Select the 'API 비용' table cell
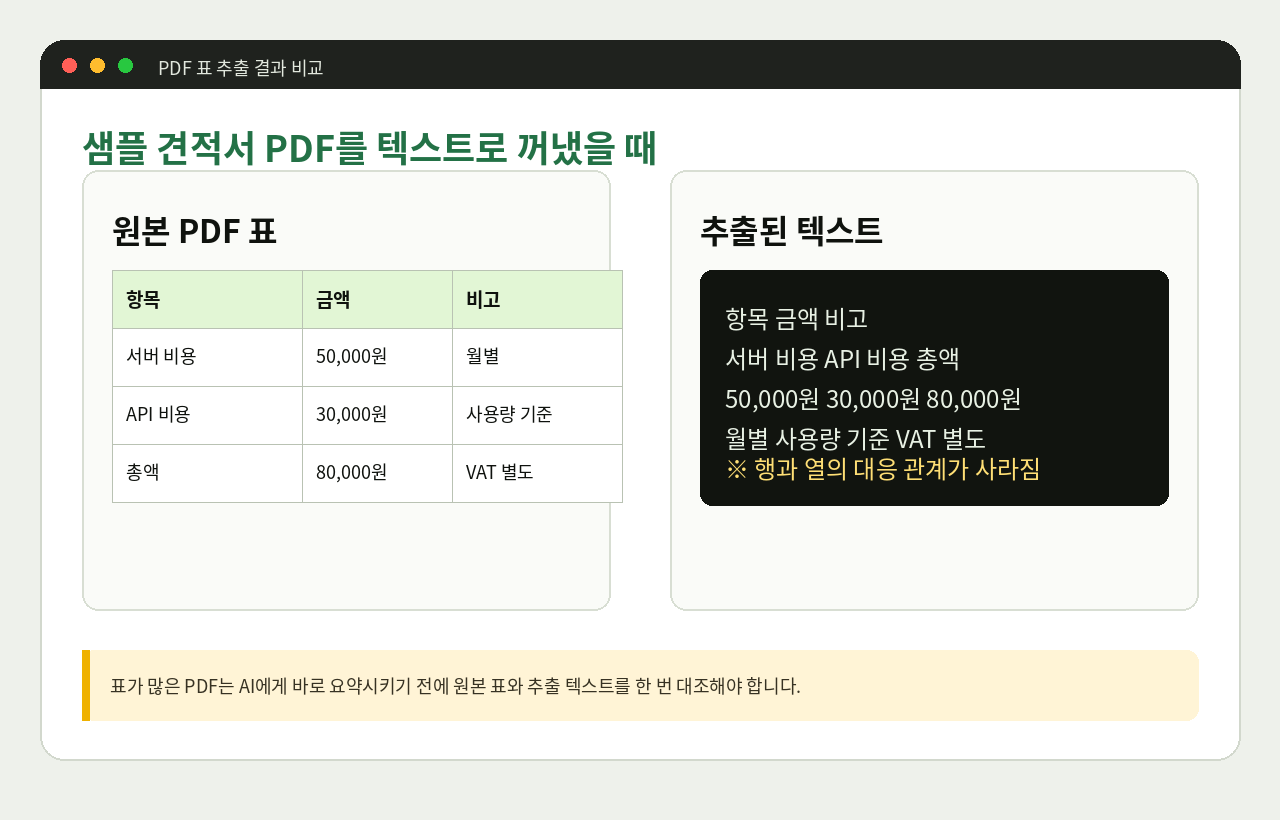Viewport: 1280px width, 820px height. coord(207,415)
